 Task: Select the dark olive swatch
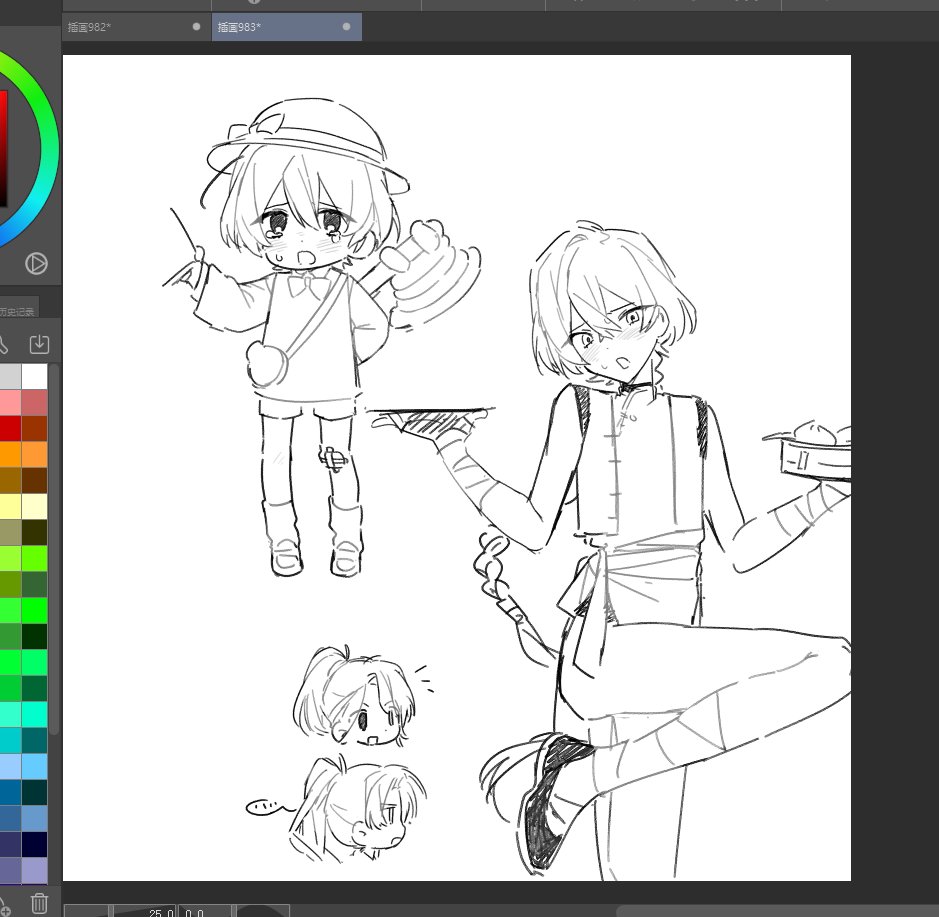point(34,532)
